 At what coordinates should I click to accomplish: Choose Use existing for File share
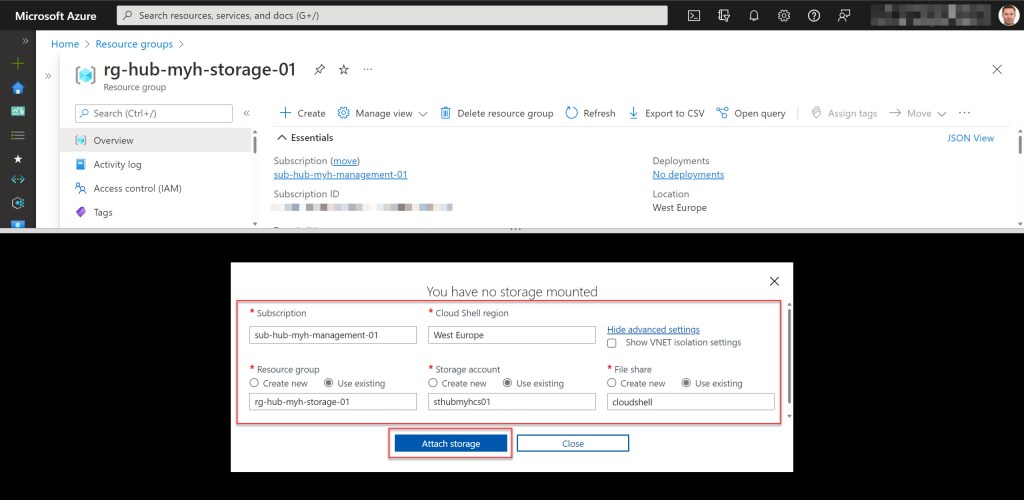(x=686, y=383)
